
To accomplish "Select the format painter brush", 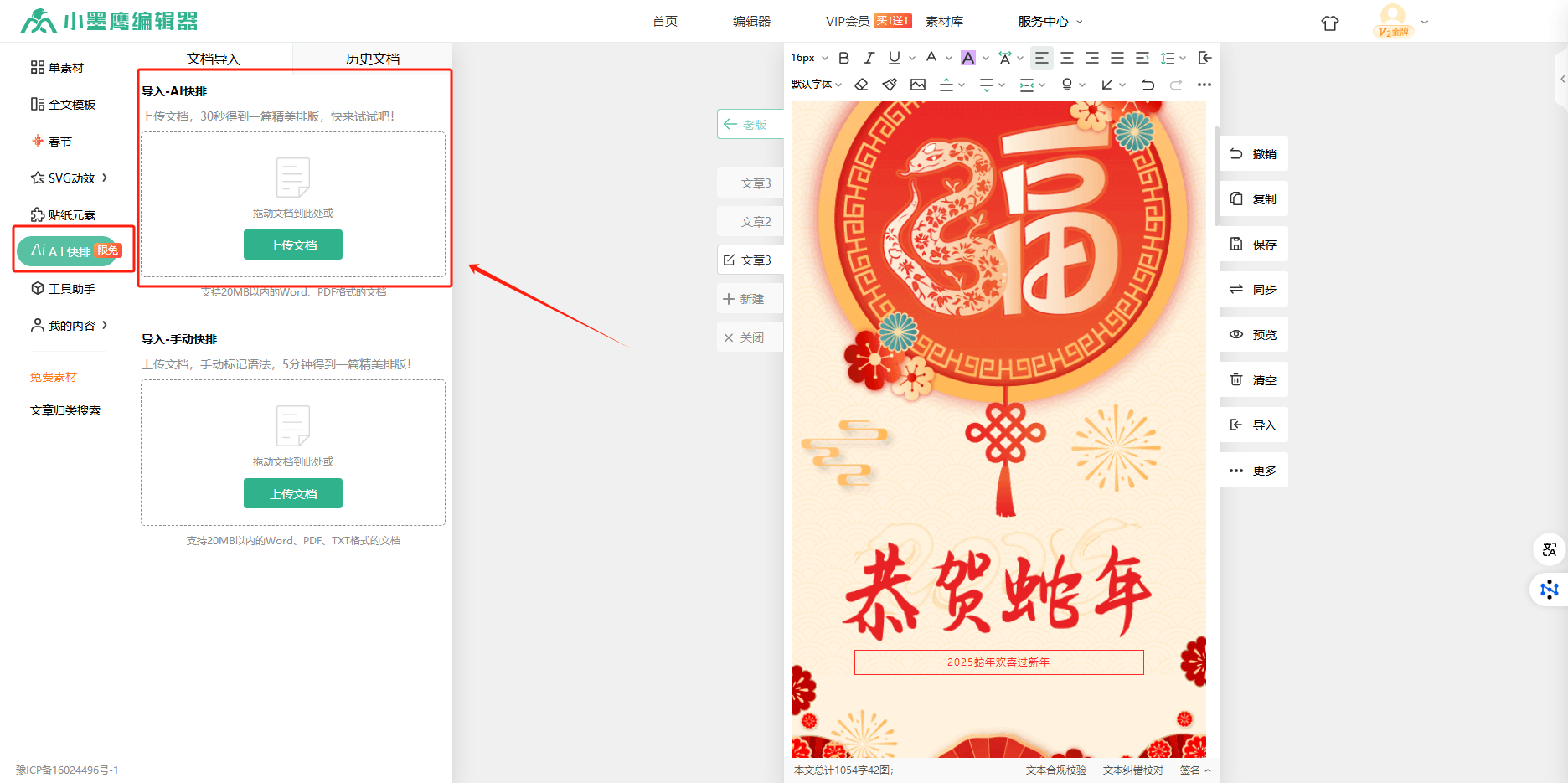I will click(x=890, y=85).
